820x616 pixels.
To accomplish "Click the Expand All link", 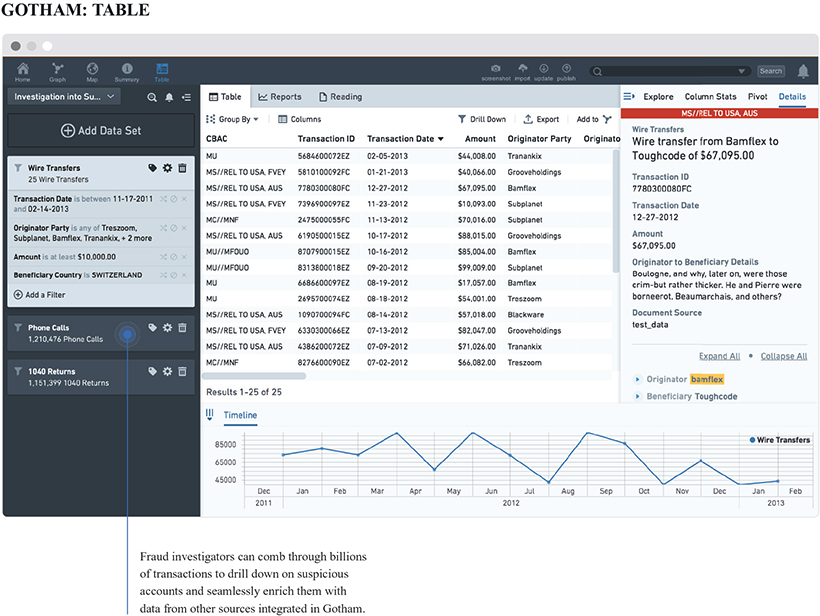I will coord(719,356).
